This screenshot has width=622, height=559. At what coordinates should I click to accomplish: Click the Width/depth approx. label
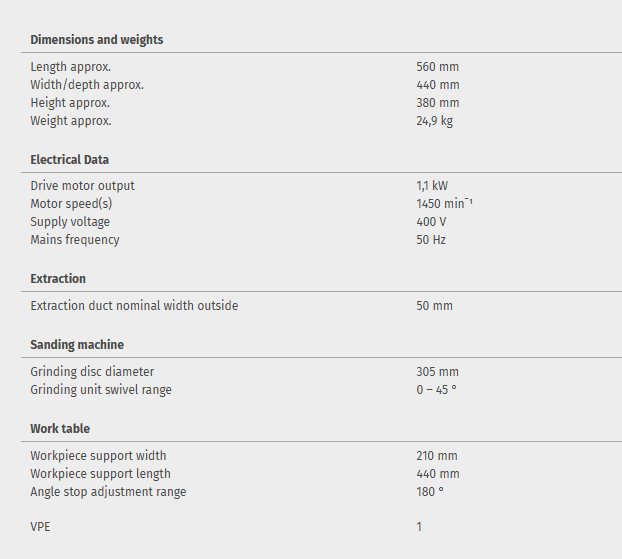(x=87, y=85)
